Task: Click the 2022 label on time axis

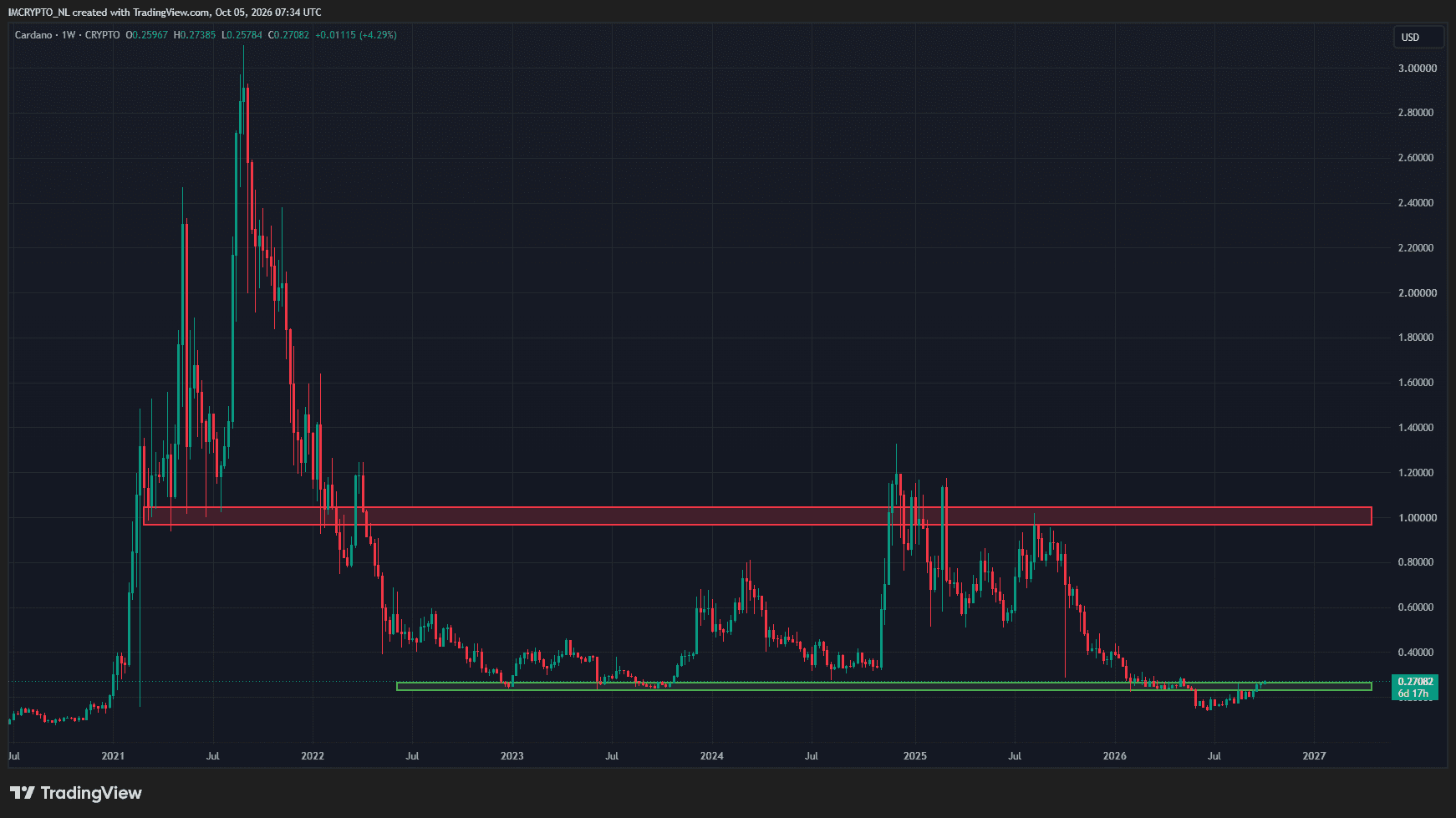Action: point(313,756)
